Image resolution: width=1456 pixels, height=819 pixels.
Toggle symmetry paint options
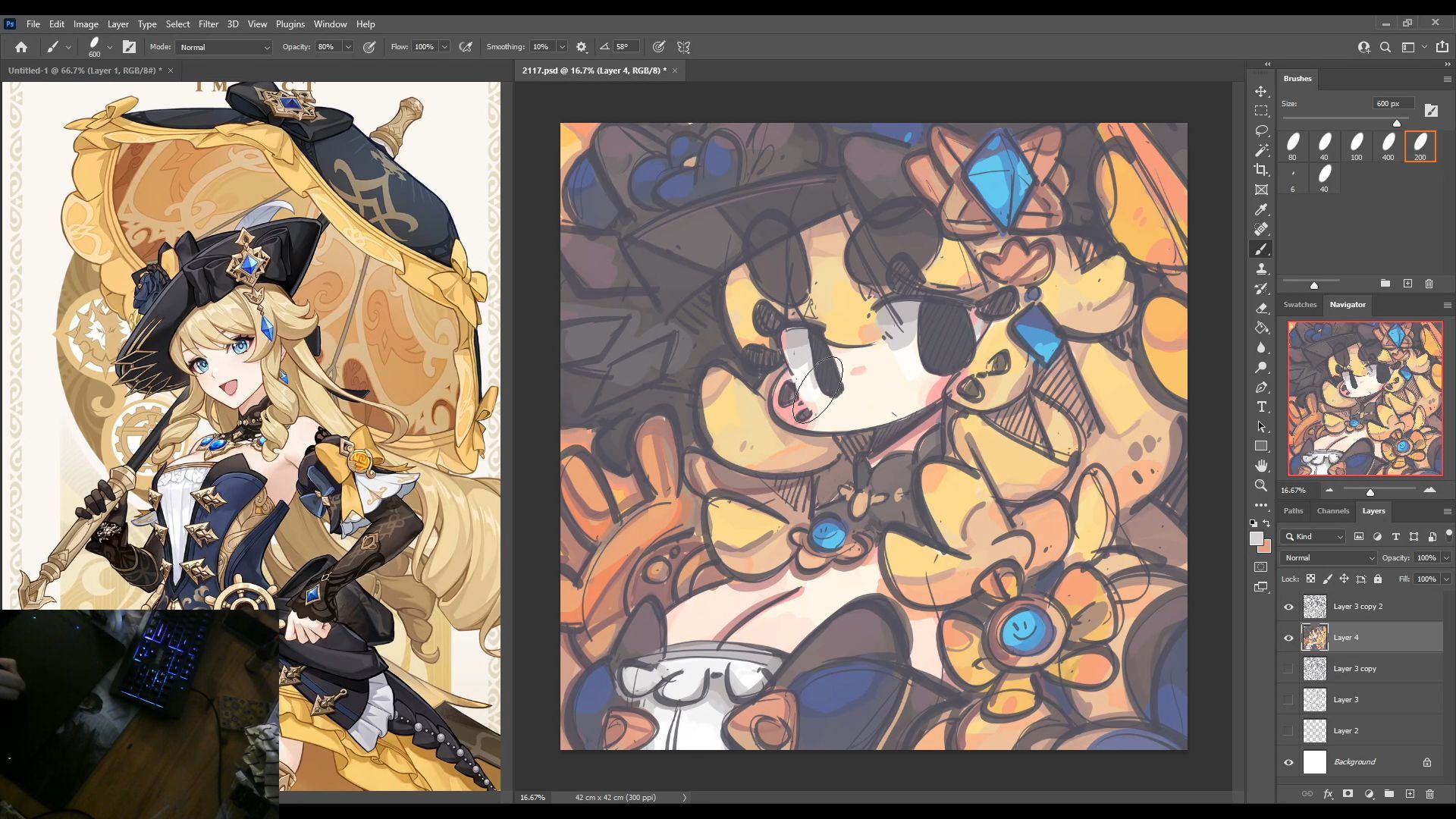coord(683,47)
